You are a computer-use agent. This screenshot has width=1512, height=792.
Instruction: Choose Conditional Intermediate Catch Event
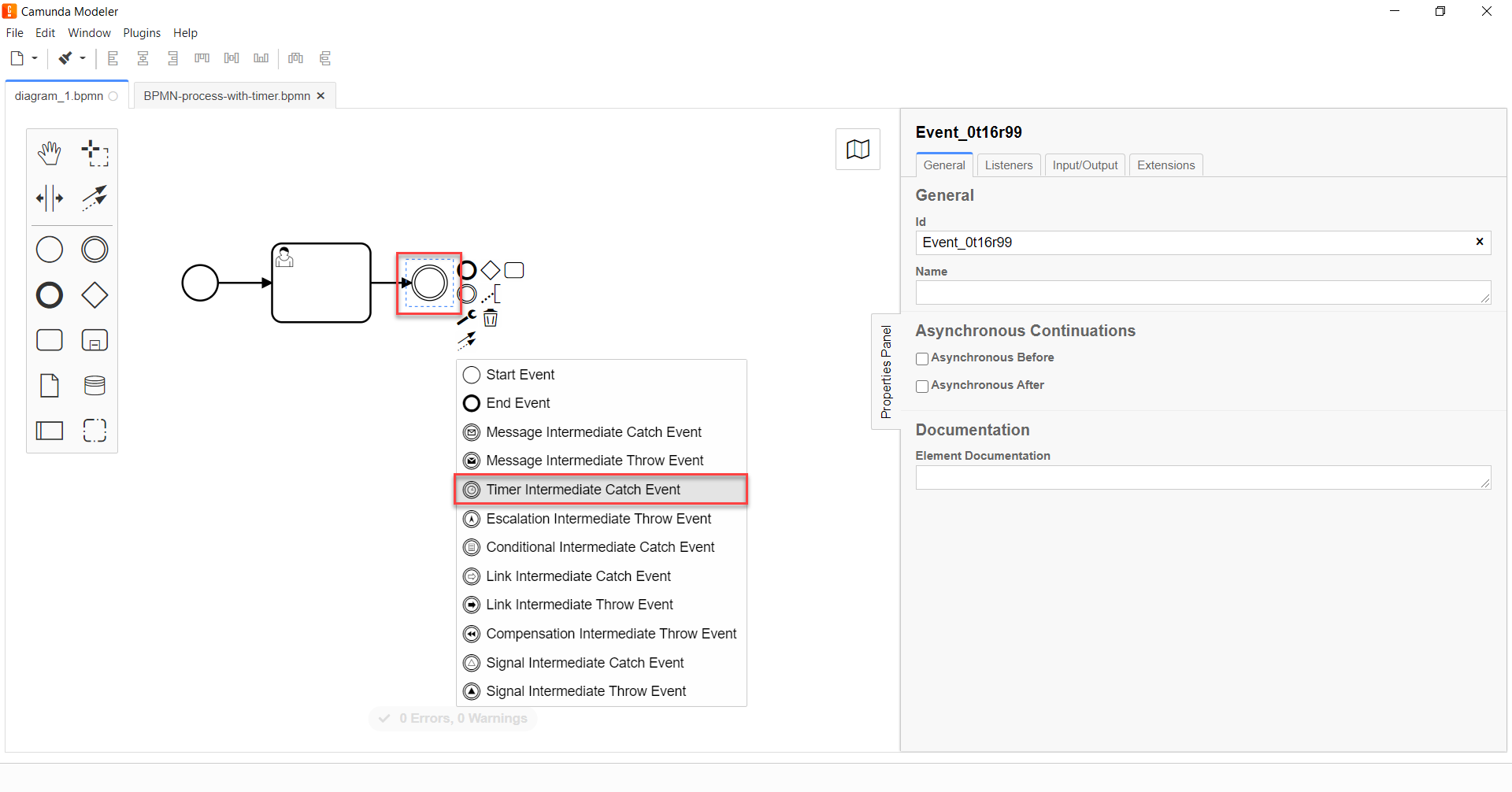point(602,547)
